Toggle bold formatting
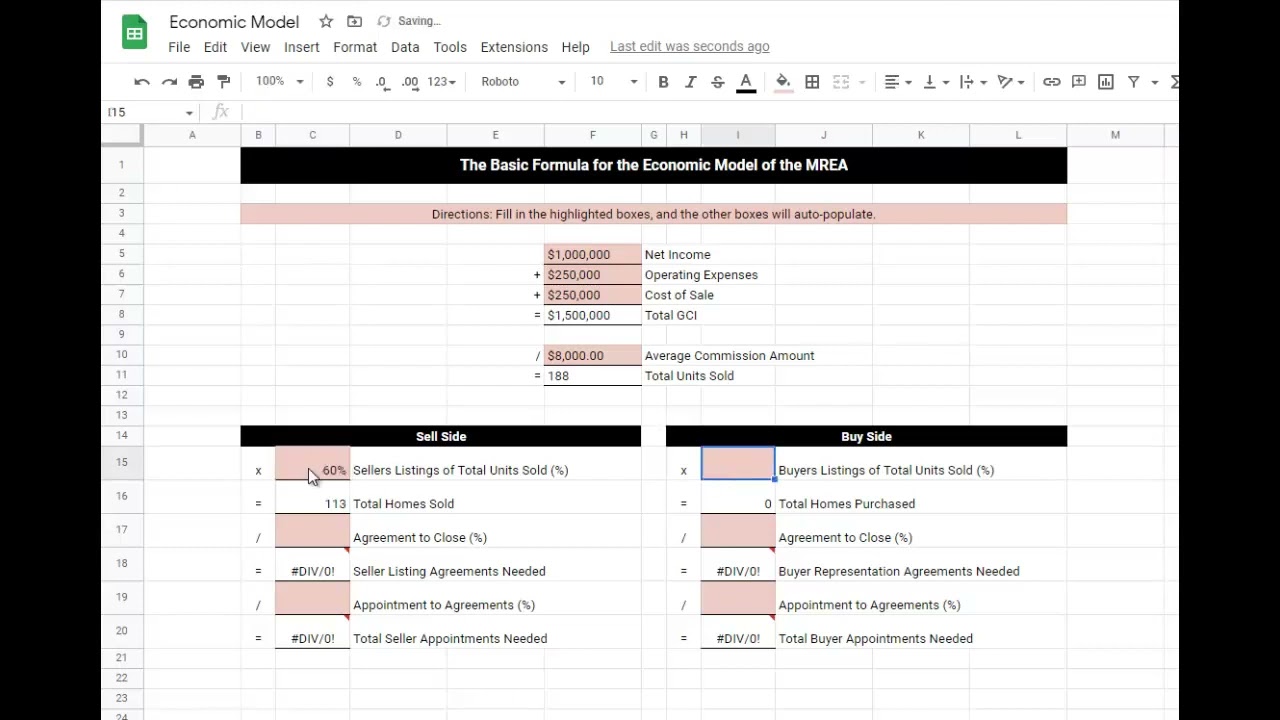The width and height of the screenshot is (1280, 720). (663, 82)
